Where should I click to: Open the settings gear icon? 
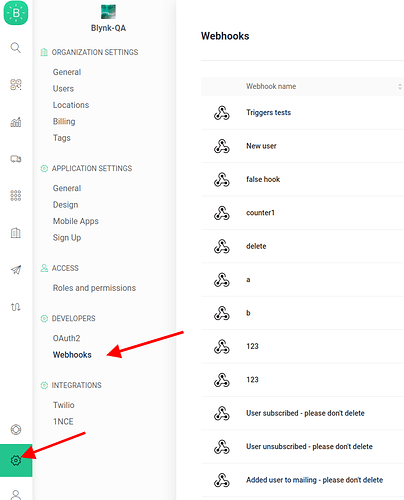pos(16,460)
